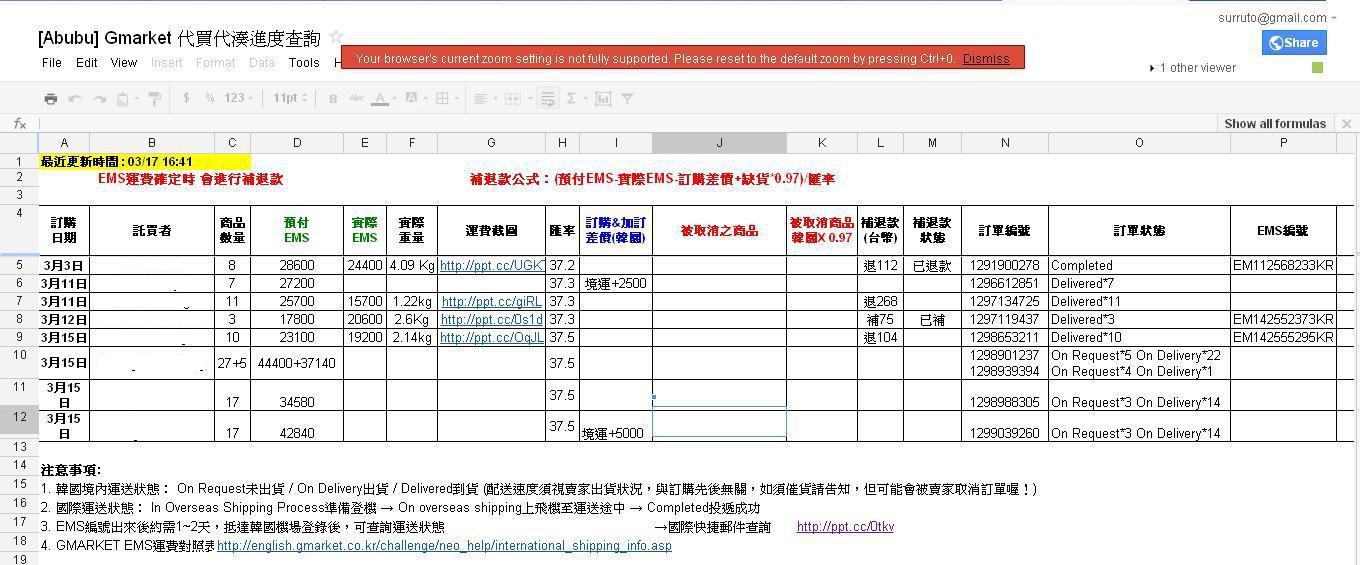Open the View menu
This screenshot has width=1360, height=565.
tap(124, 62)
